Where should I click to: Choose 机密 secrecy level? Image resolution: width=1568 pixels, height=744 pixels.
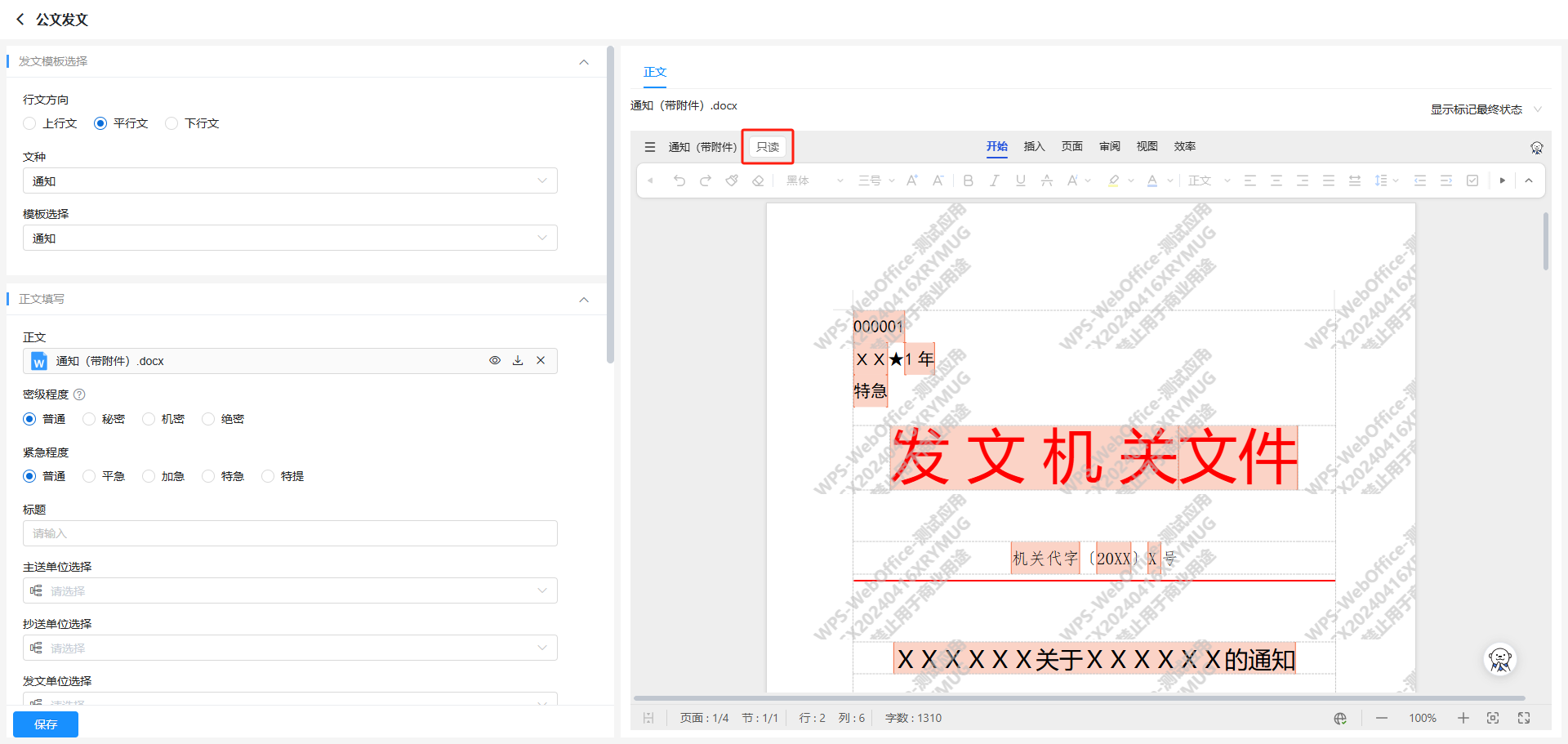point(149,419)
